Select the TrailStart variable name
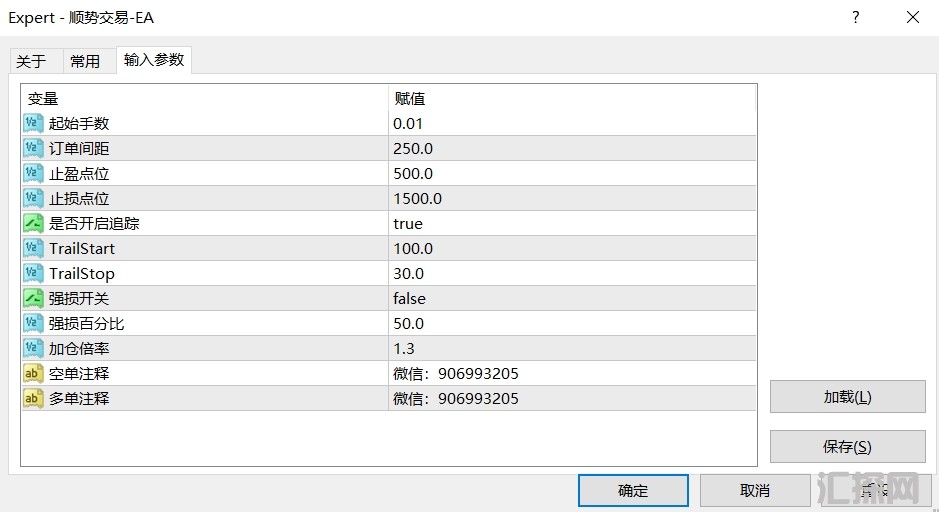The height and width of the screenshot is (512, 939). tap(81, 249)
